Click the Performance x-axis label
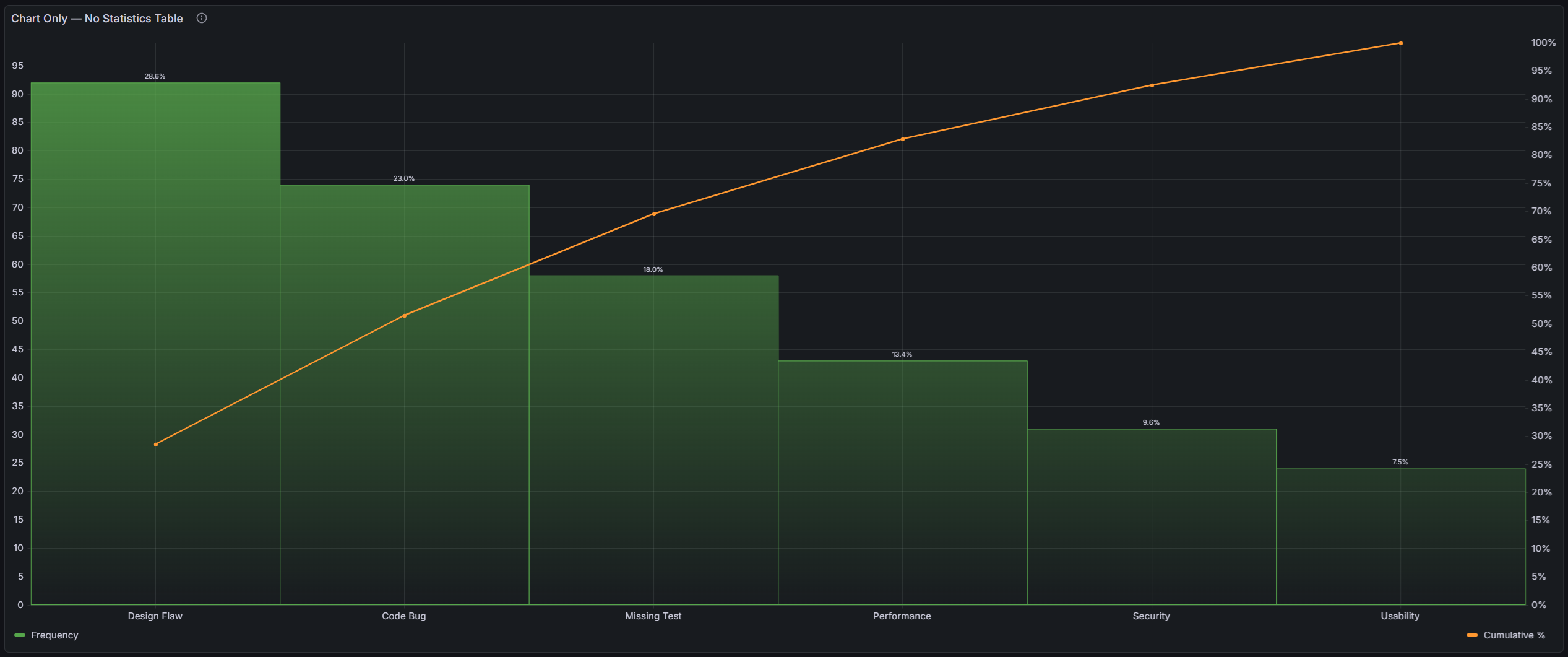 902,616
